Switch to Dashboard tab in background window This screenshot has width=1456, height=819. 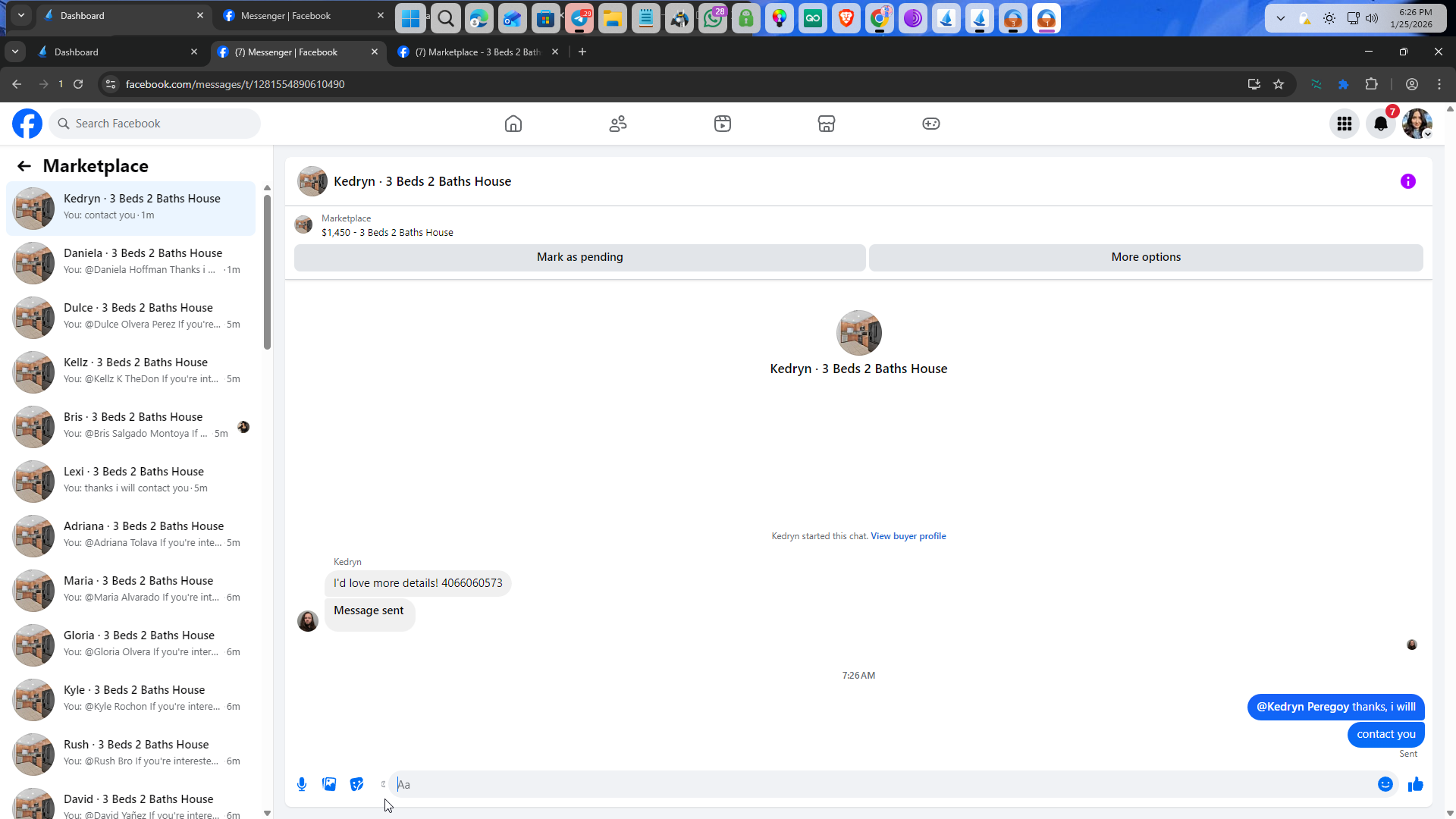pos(124,16)
